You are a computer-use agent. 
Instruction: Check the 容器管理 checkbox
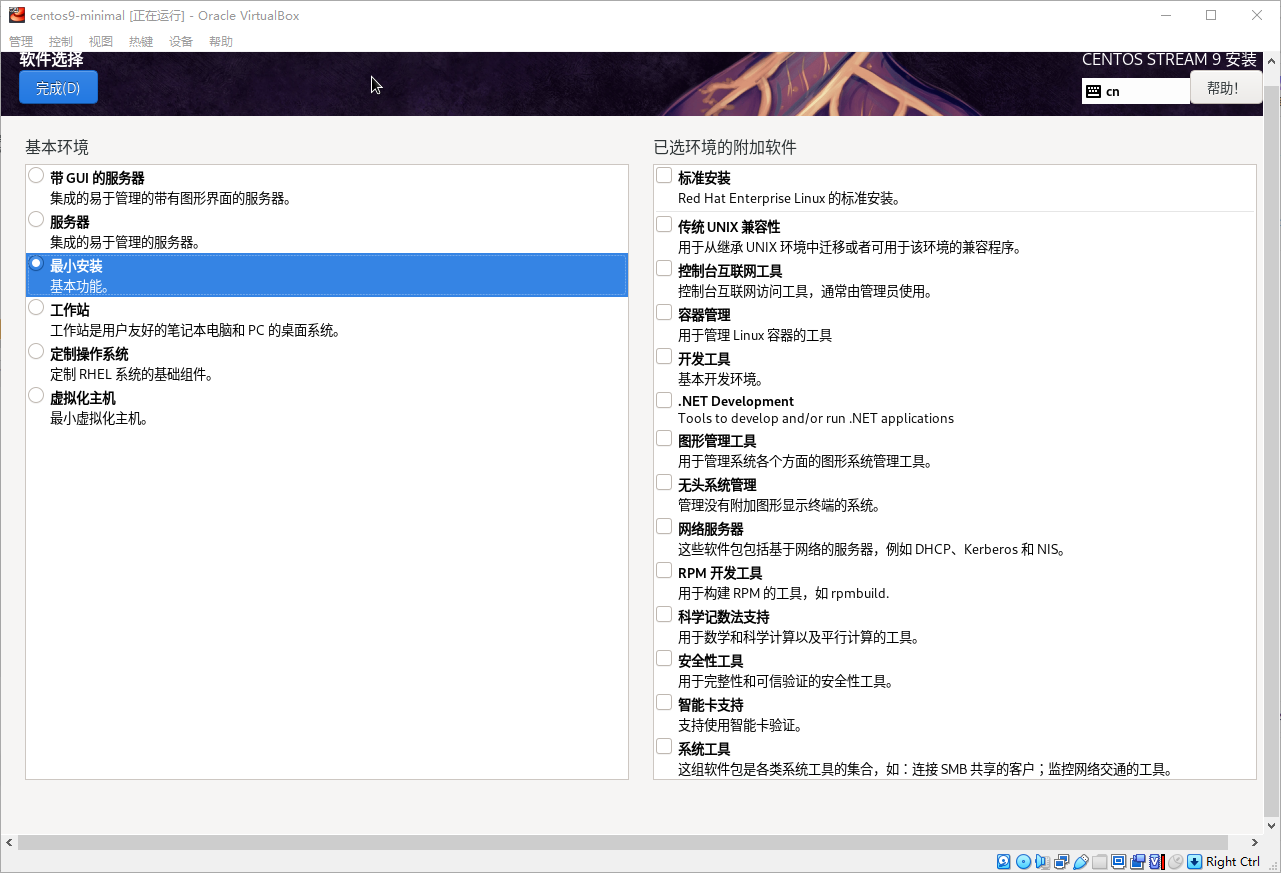click(664, 313)
